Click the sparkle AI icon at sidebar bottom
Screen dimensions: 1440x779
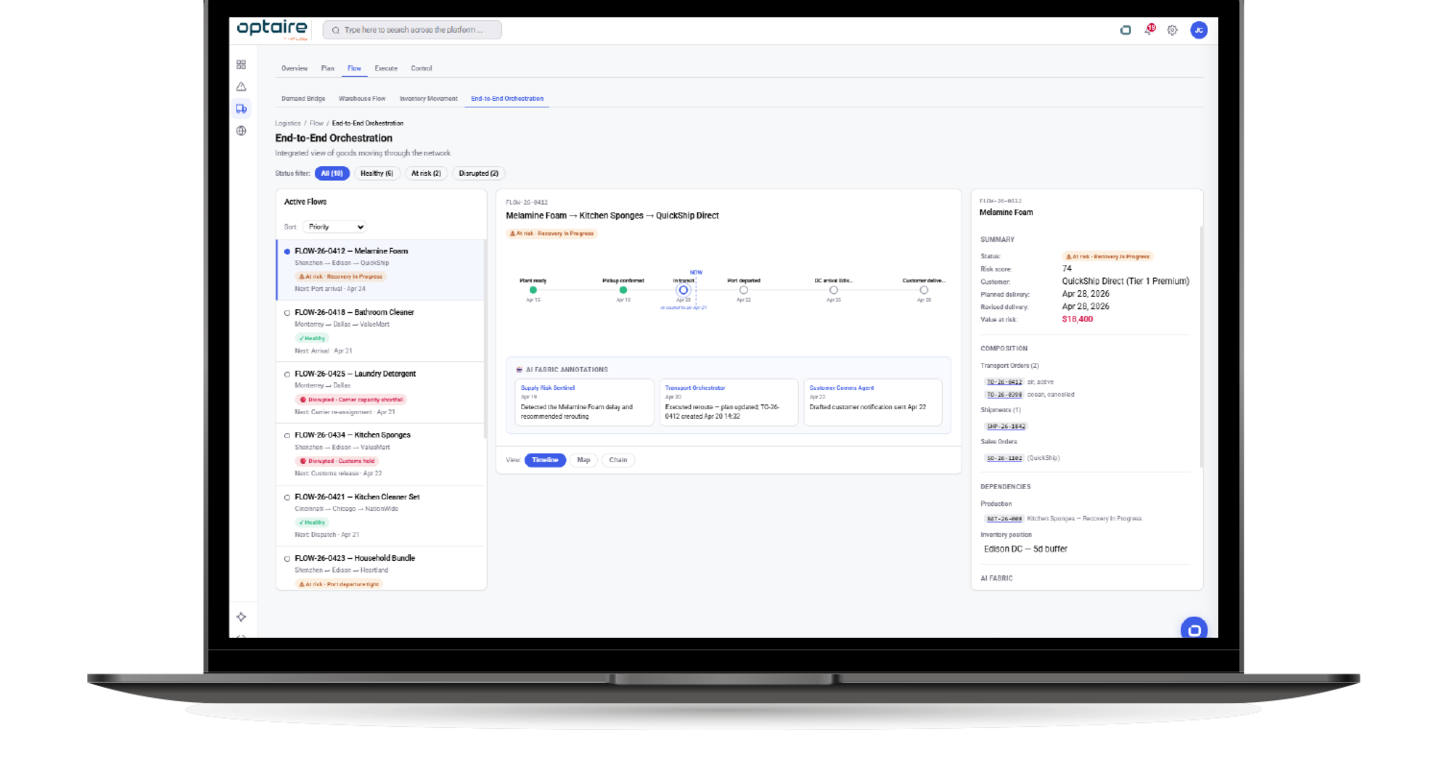click(x=241, y=616)
